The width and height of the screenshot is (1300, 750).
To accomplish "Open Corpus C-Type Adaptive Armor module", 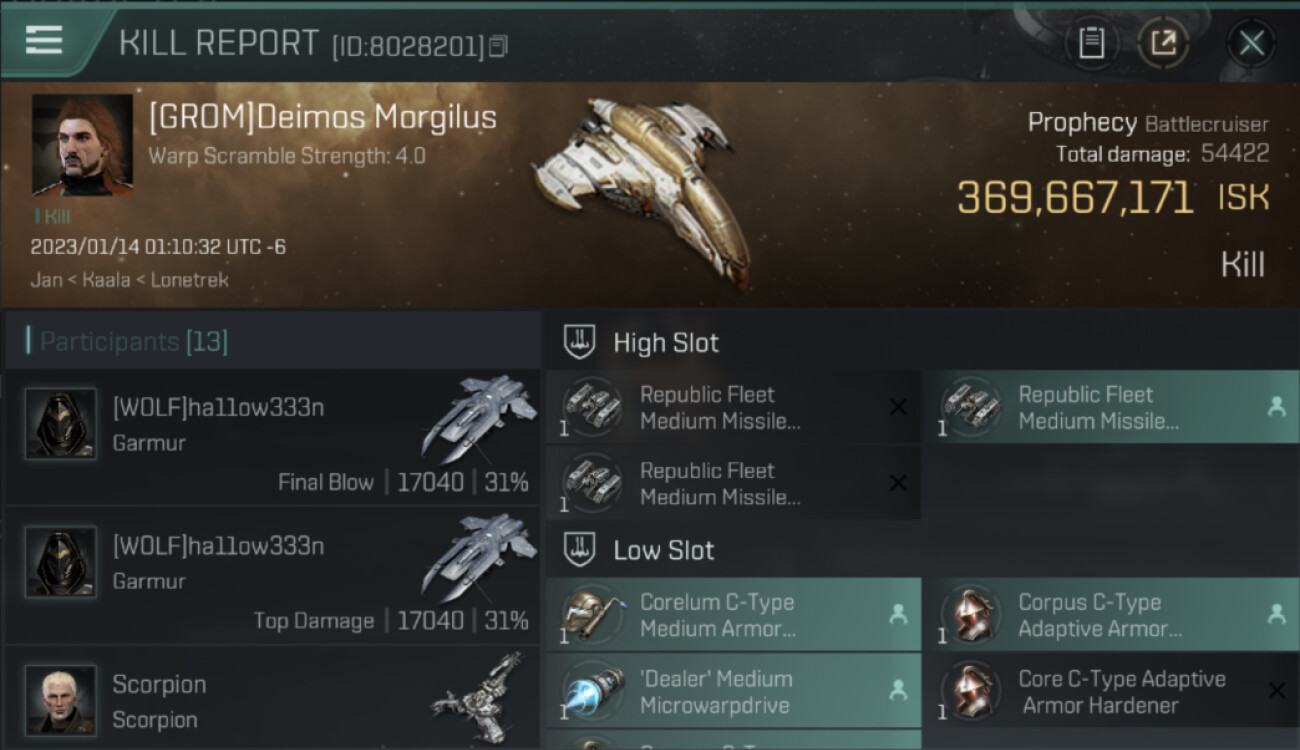I will point(1111,615).
